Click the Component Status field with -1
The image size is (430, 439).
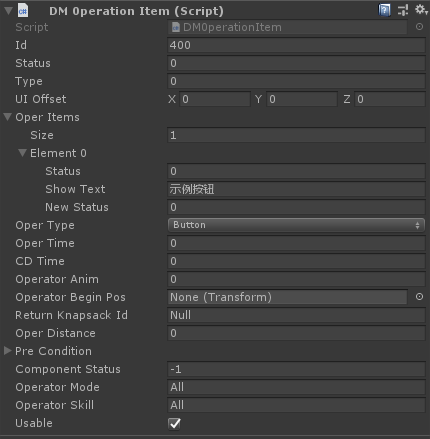pos(296,369)
